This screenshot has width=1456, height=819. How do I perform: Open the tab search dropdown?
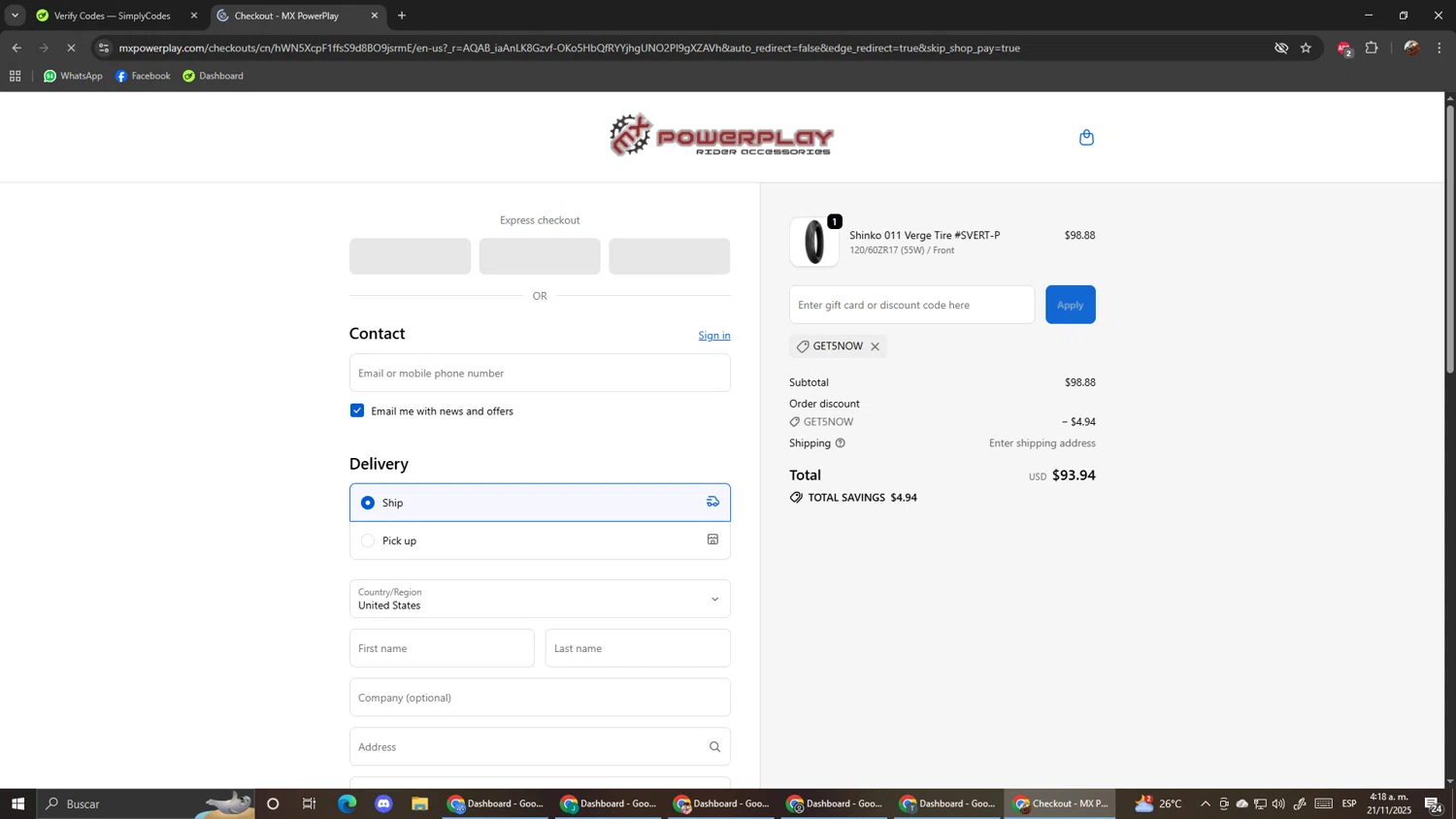pos(15,16)
